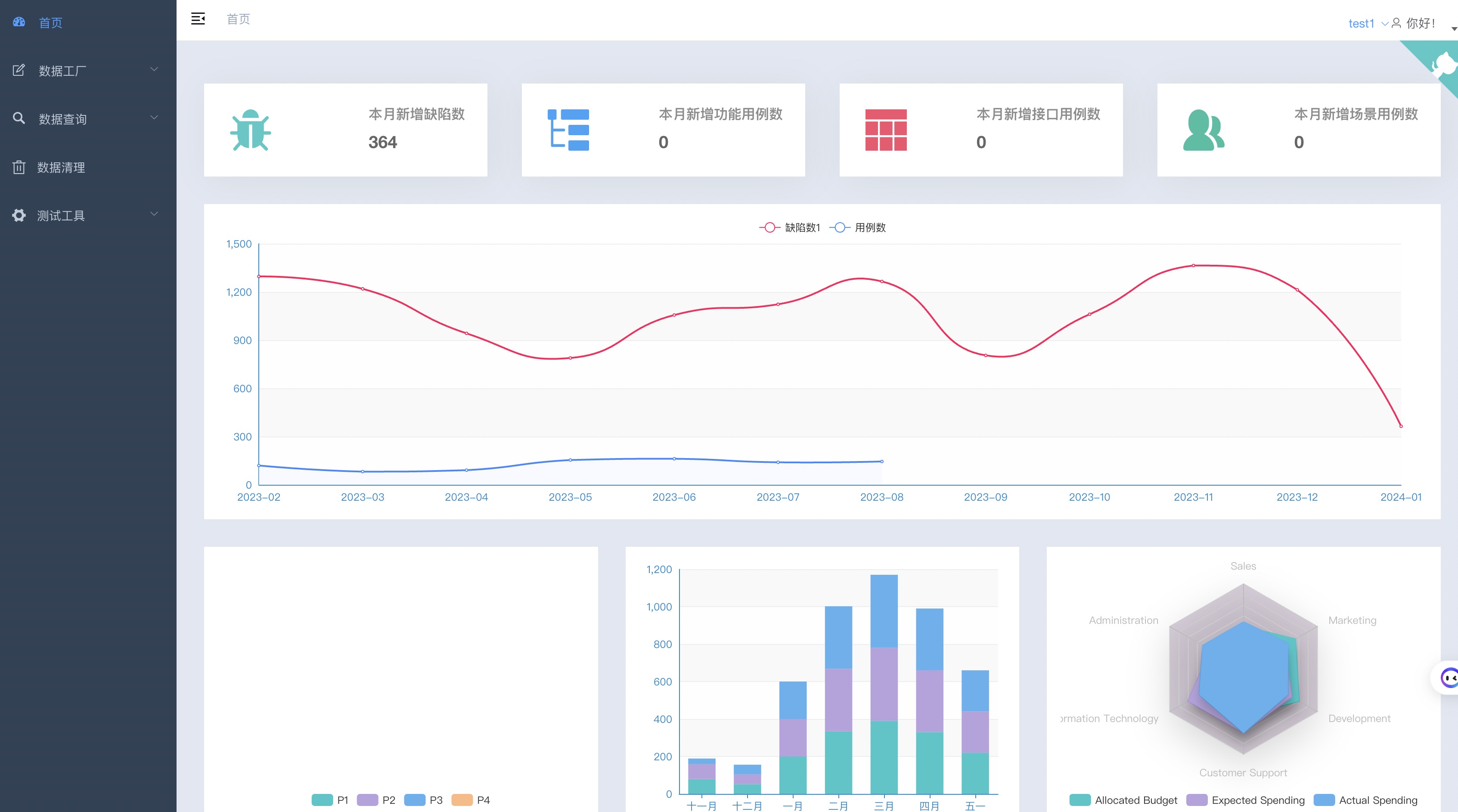Click the red table icon on API cases card
This screenshot has height=812, width=1458.
(x=886, y=130)
